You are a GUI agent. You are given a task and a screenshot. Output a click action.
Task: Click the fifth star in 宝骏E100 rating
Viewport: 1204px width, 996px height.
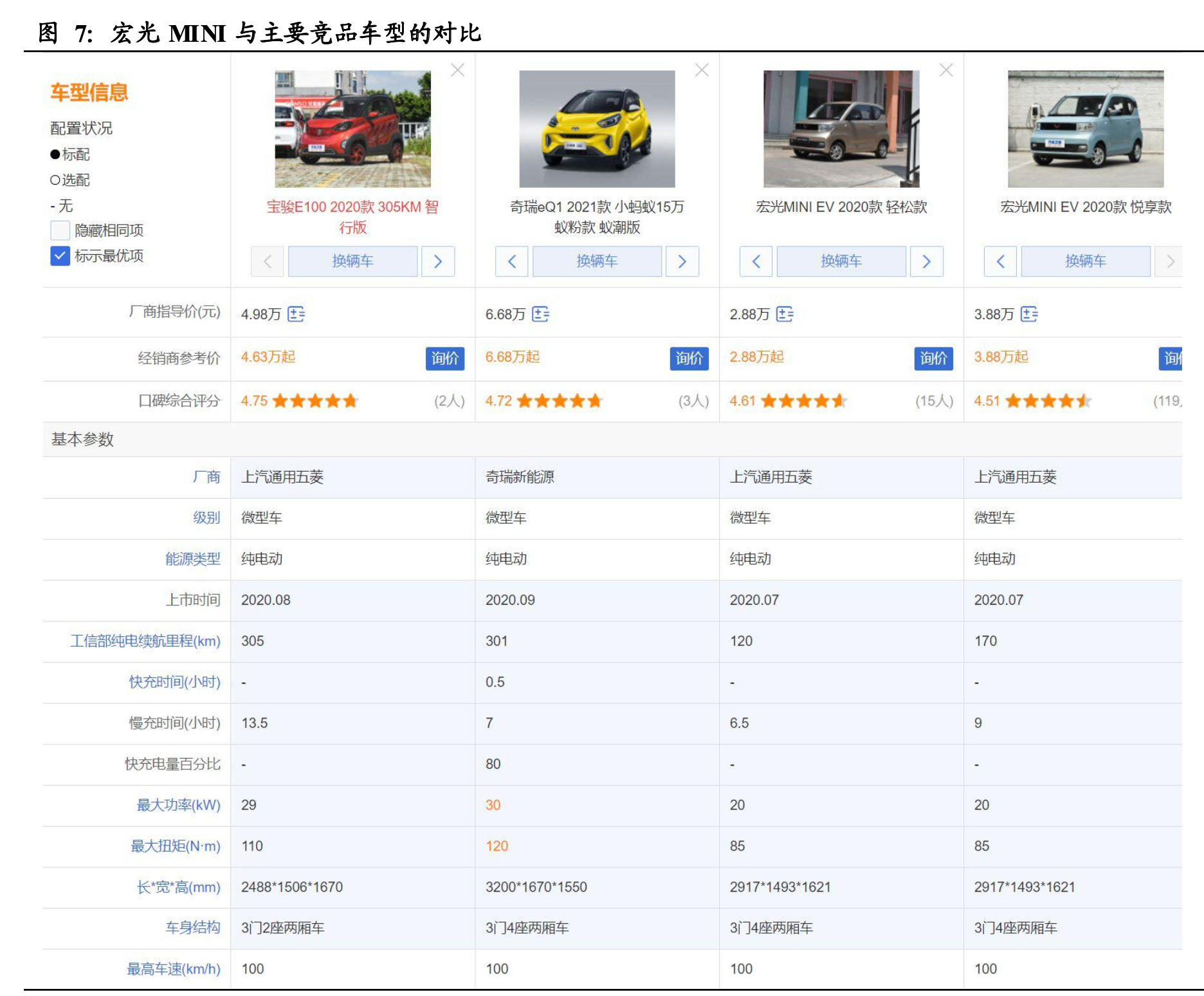[351, 400]
